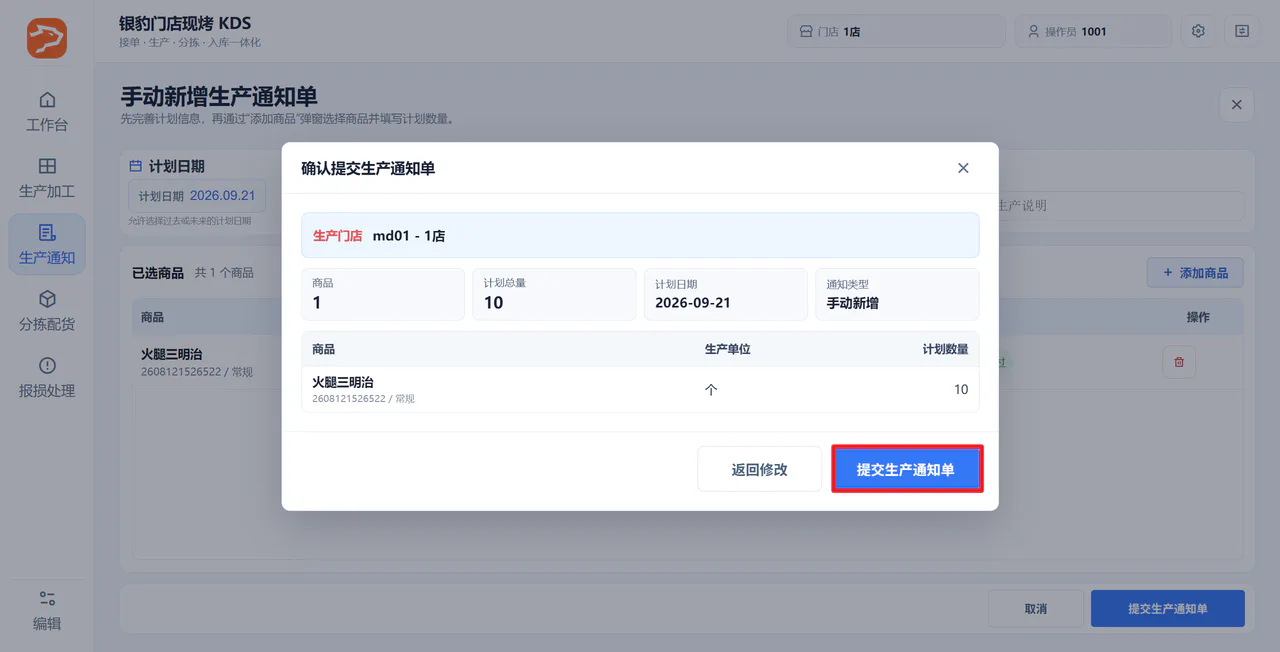Go to 生产加工 in the sidebar
Screen dimensions: 1280x652
pyautogui.click(x=47, y=178)
